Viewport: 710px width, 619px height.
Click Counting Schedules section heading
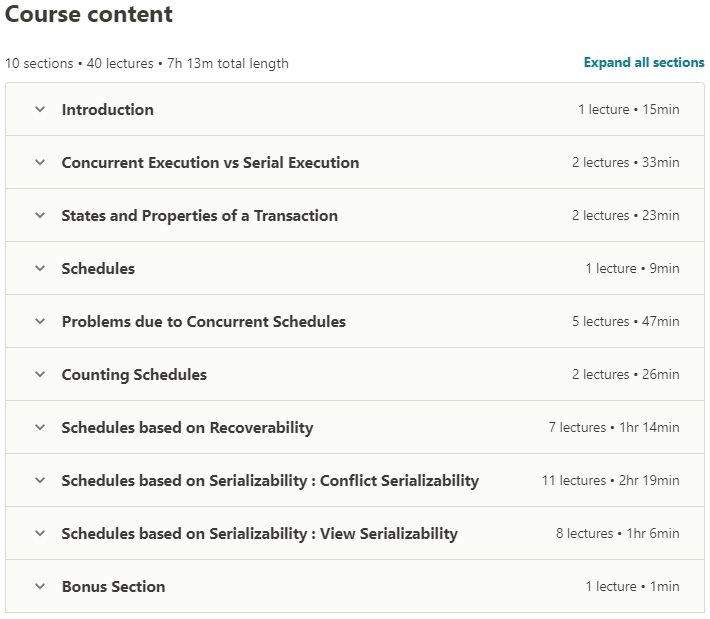point(134,375)
